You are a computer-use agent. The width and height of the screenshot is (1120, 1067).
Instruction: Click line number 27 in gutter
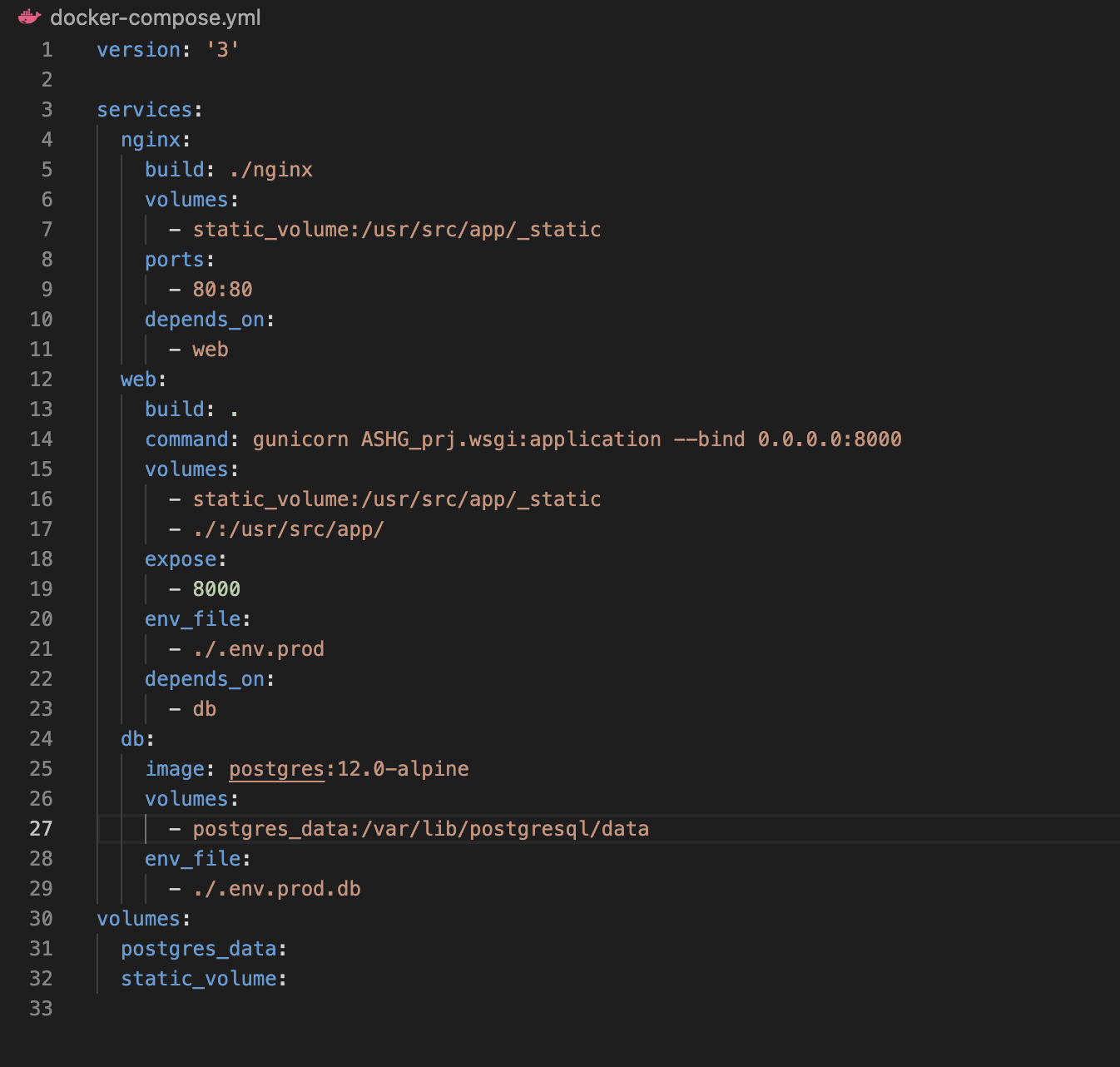[x=41, y=829]
